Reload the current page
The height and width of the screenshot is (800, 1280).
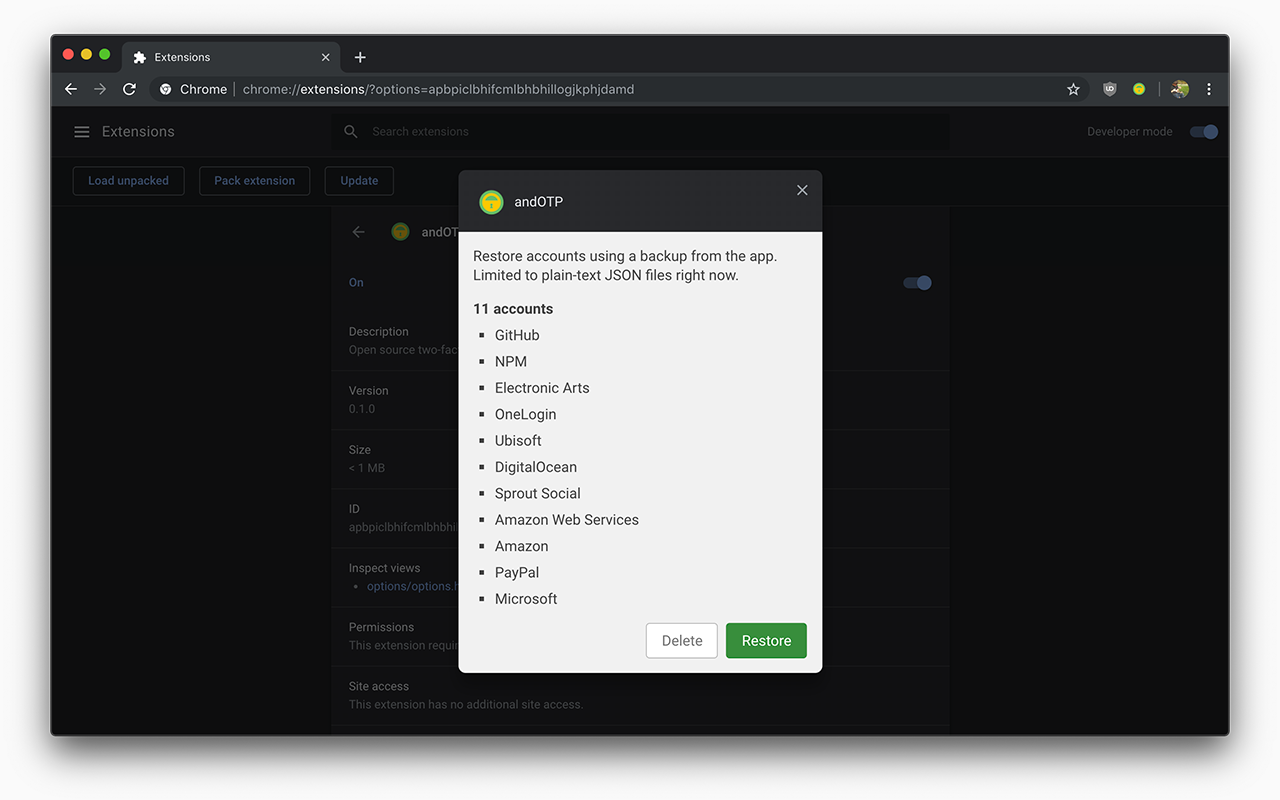[x=129, y=89]
